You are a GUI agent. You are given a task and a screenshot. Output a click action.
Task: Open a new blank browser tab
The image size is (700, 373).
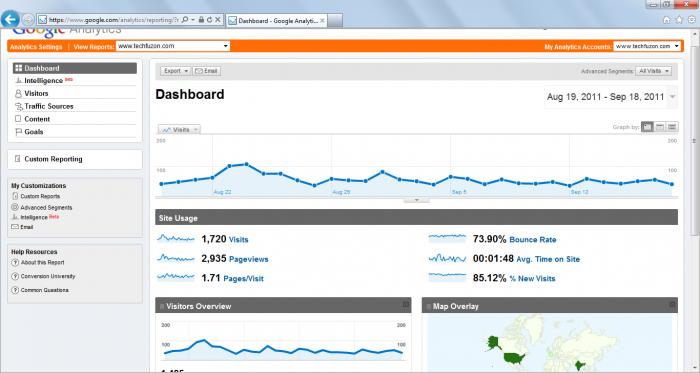[335, 21]
